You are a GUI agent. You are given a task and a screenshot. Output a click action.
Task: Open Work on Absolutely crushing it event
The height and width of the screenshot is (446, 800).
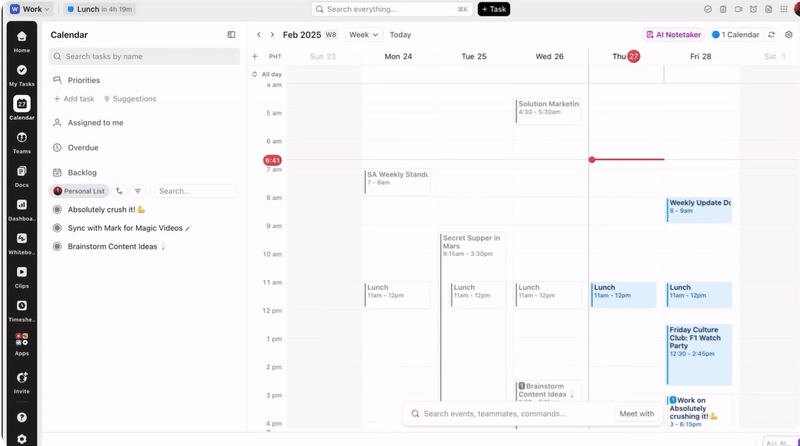pyautogui.click(x=699, y=411)
